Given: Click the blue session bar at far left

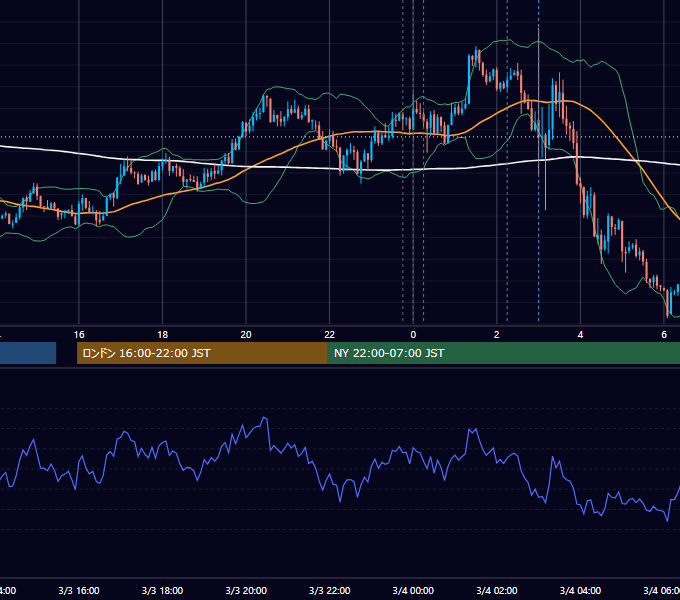Looking at the screenshot, I should tap(28, 353).
